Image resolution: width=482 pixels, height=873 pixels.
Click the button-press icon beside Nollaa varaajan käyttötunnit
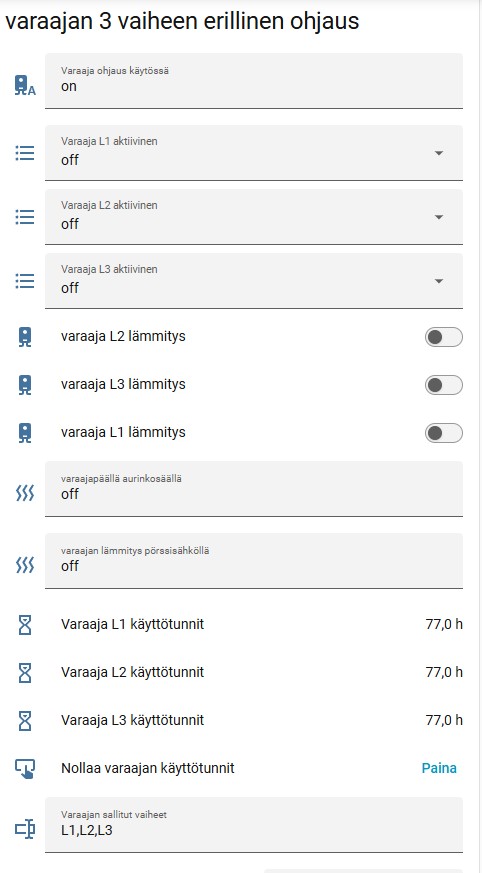(24, 769)
